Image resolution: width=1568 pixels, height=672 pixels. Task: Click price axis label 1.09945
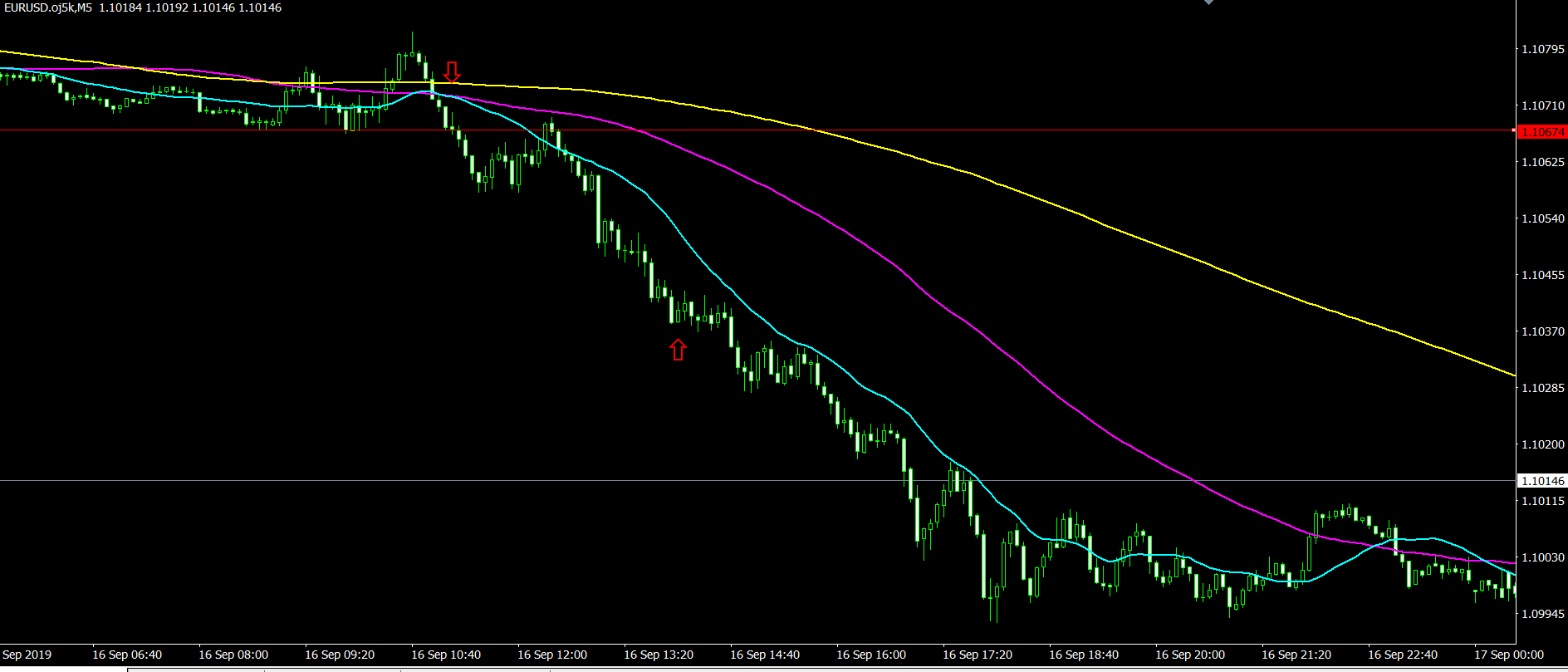[1542, 614]
